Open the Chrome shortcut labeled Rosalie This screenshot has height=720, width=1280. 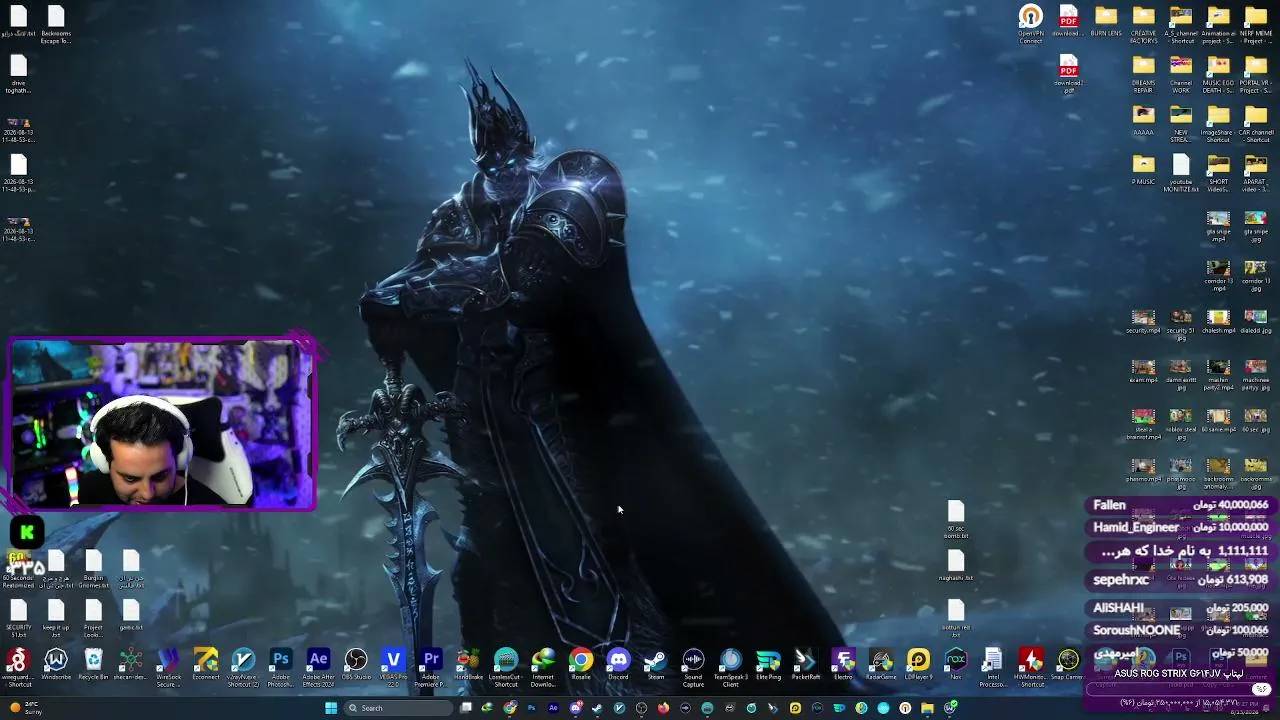point(581,666)
